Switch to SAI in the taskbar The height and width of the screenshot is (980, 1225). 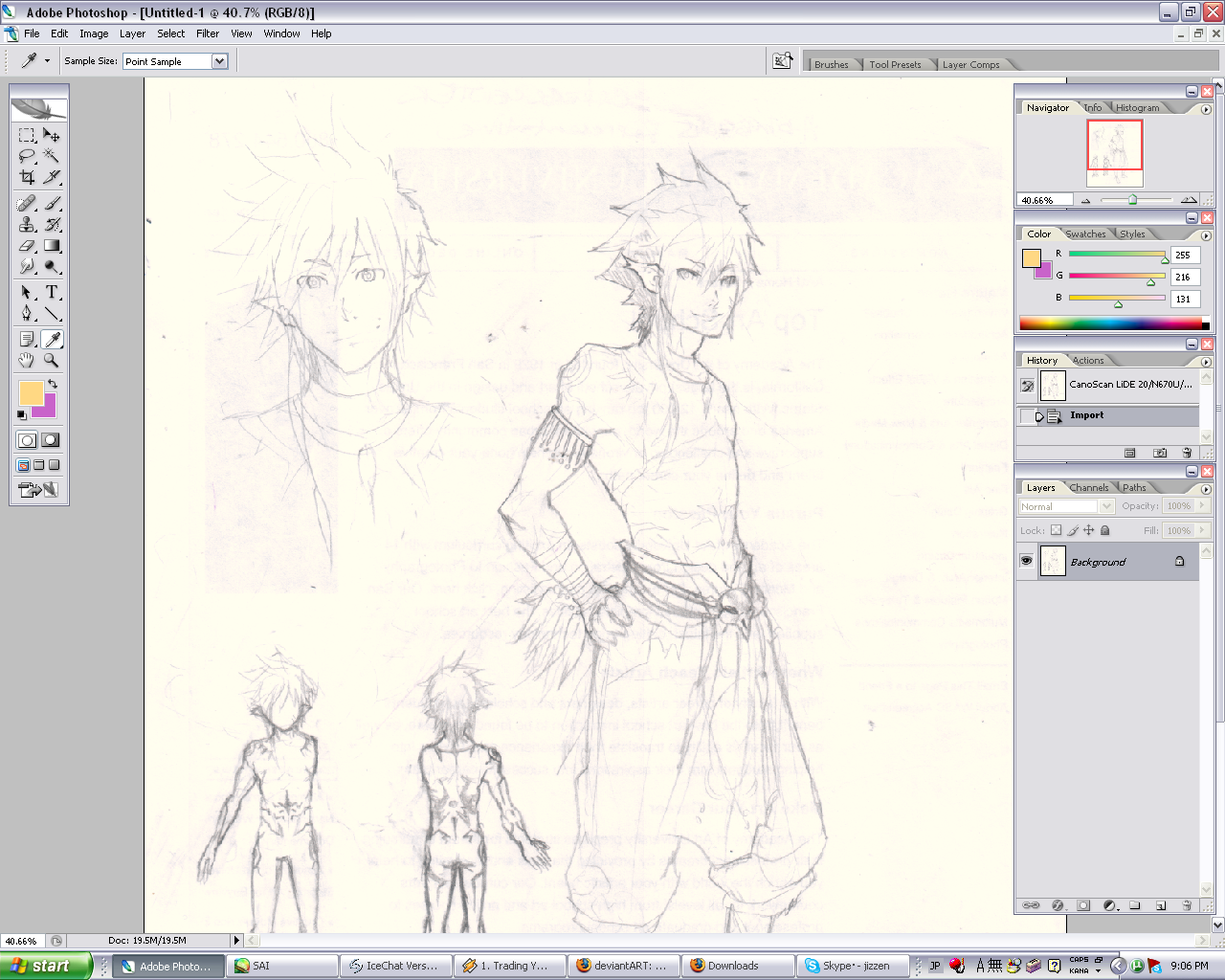tap(282, 966)
